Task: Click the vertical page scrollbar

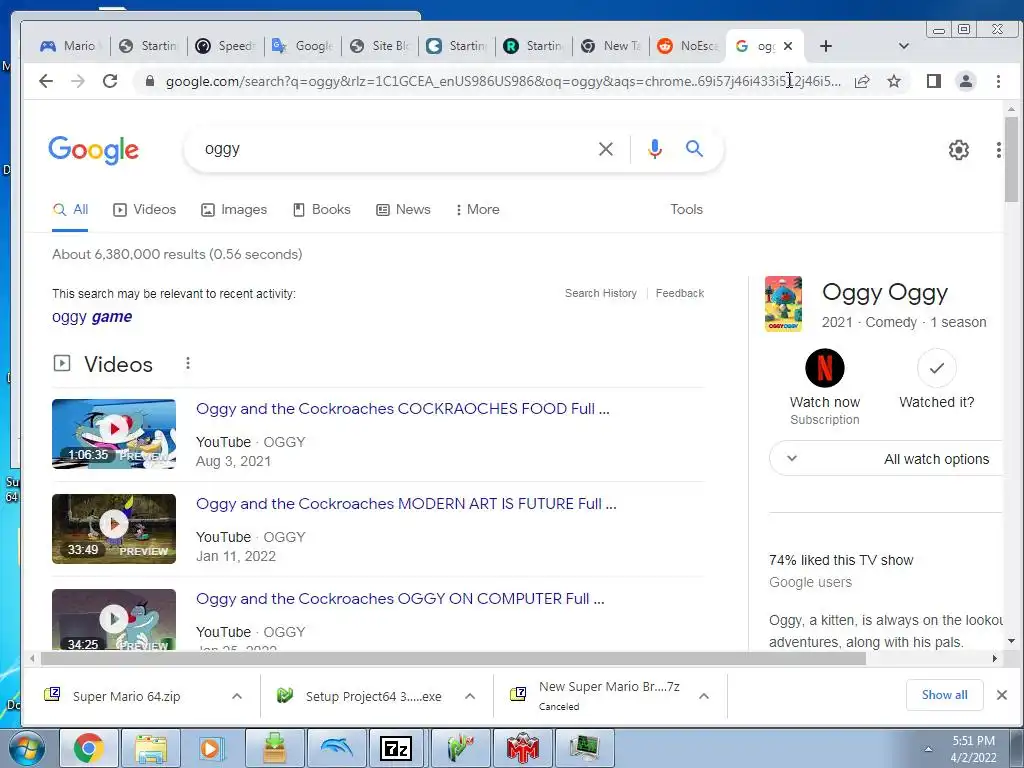Action: click(1011, 160)
